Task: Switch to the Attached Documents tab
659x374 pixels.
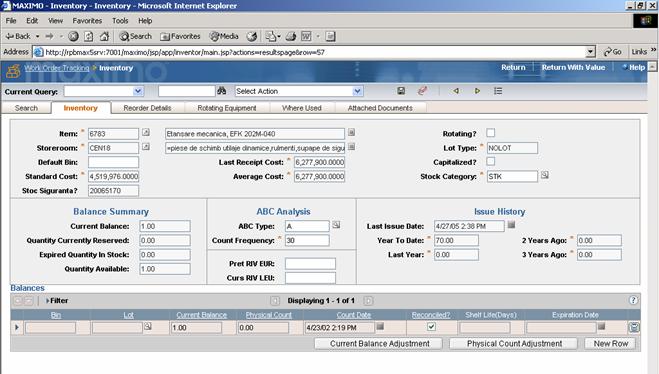Action: tap(380, 108)
